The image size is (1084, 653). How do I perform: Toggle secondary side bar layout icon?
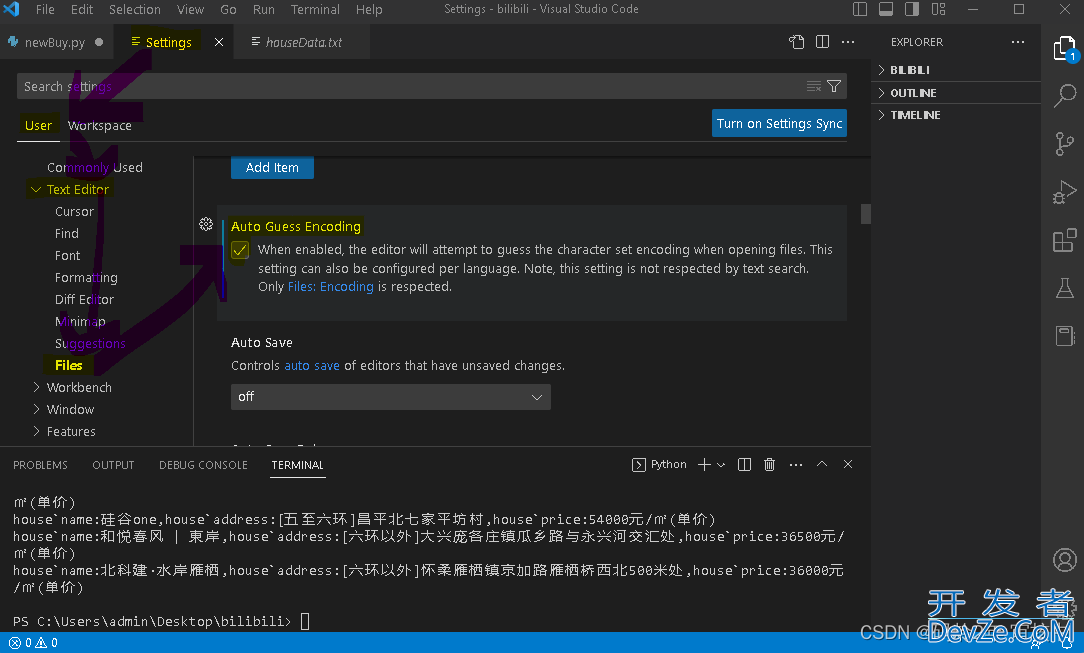click(912, 9)
